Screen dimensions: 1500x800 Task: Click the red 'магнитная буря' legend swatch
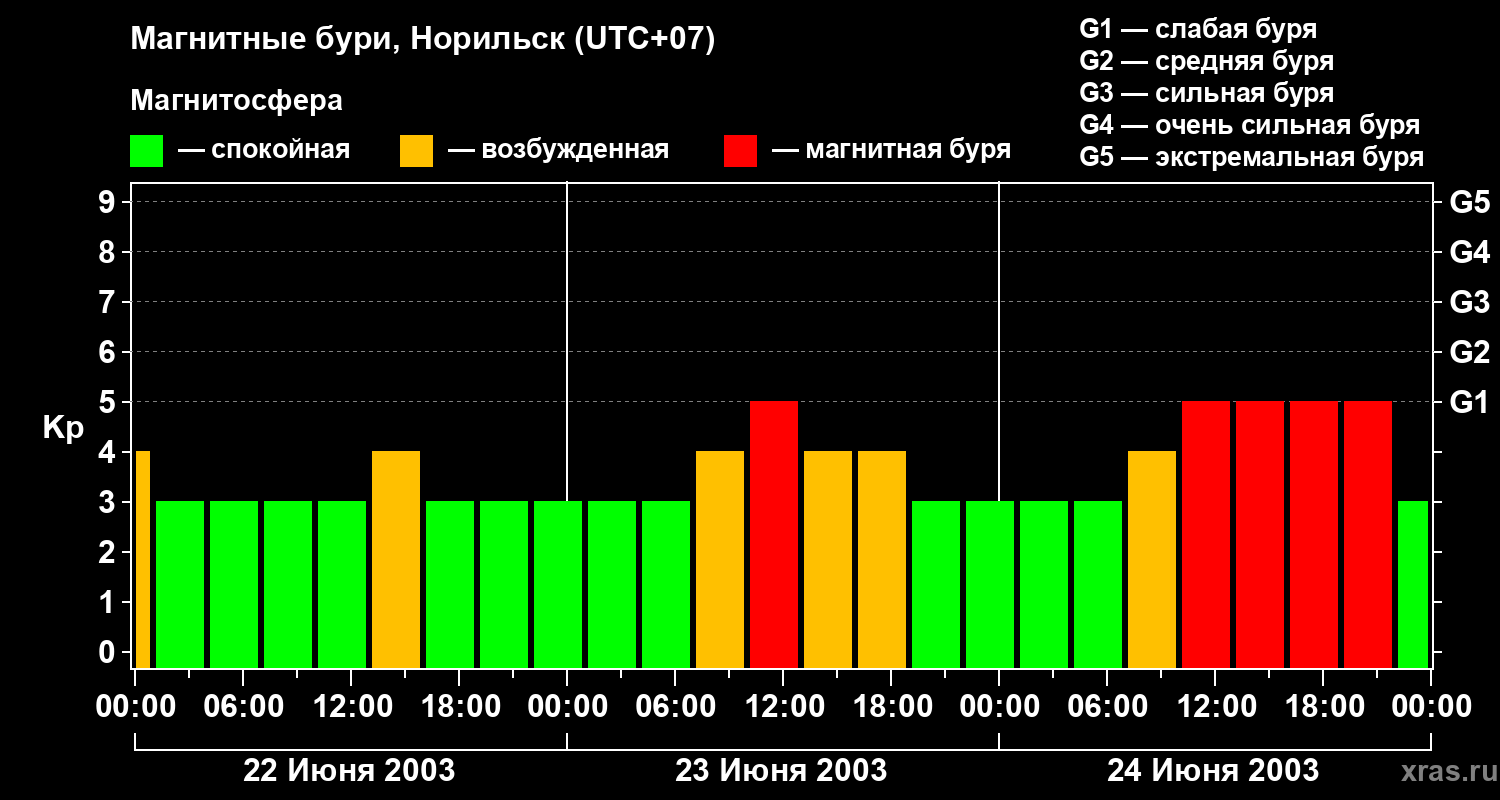coord(740,151)
